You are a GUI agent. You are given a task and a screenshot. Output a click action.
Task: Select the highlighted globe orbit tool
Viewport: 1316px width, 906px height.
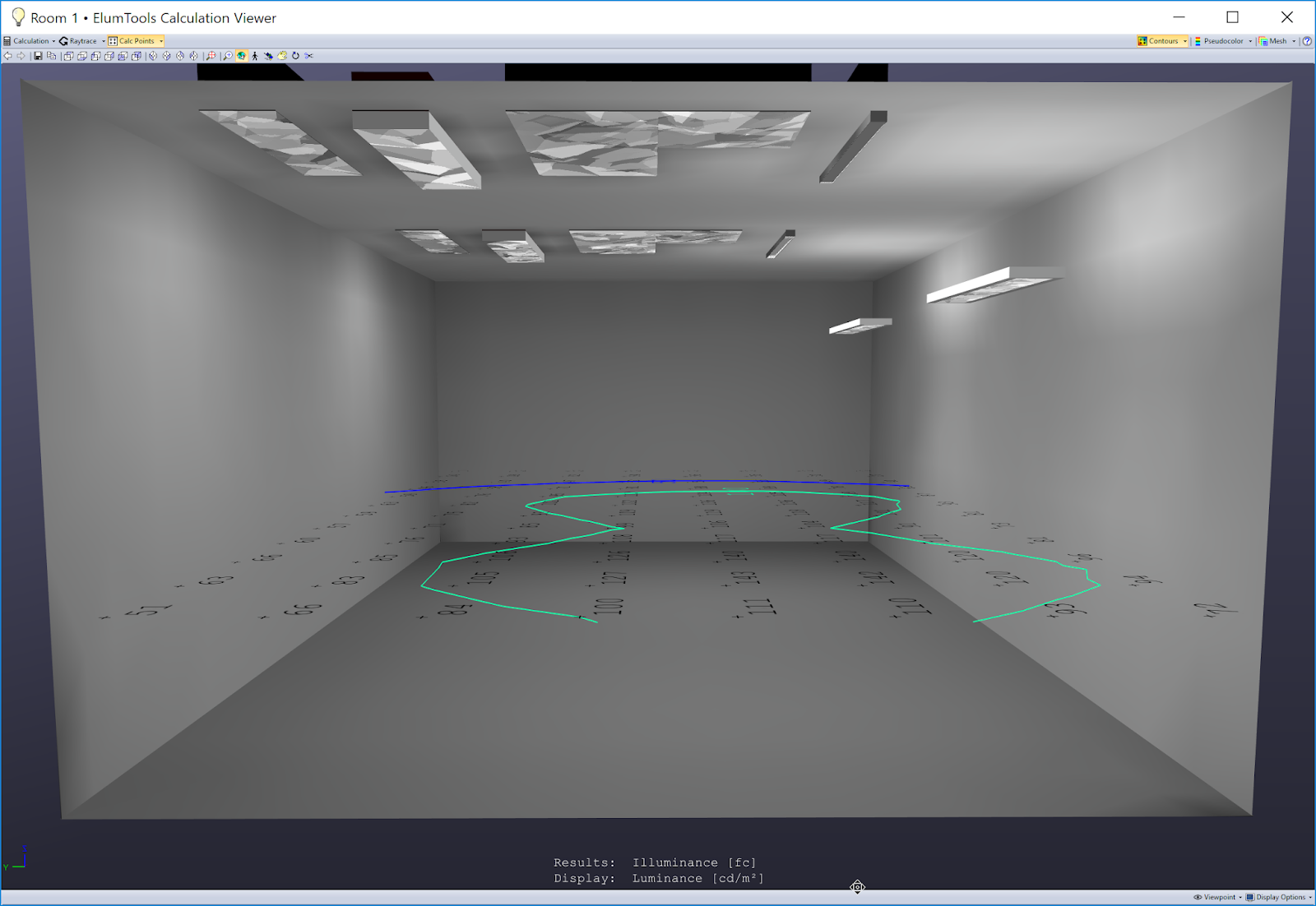pos(241,56)
